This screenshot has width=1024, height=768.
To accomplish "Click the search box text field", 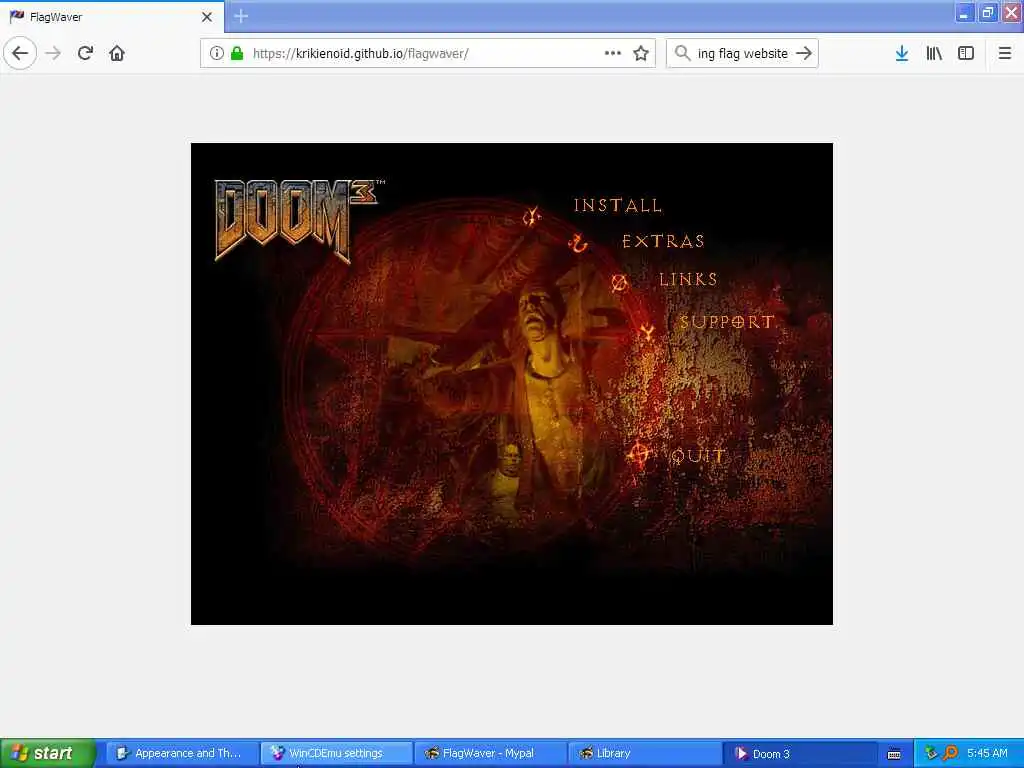I will point(743,54).
